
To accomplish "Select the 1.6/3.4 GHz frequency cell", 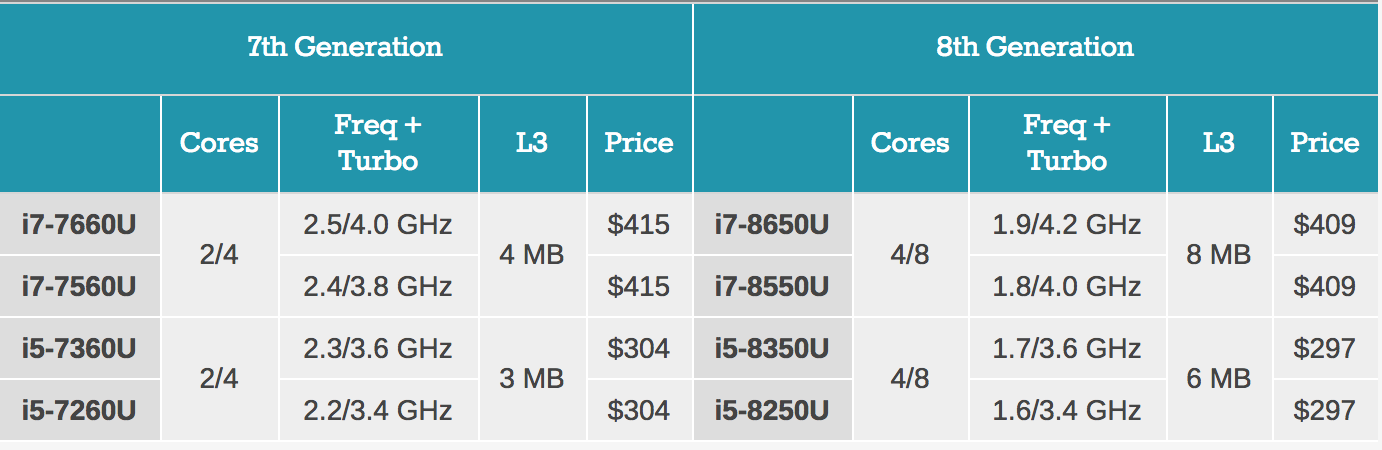I will [1067, 410].
